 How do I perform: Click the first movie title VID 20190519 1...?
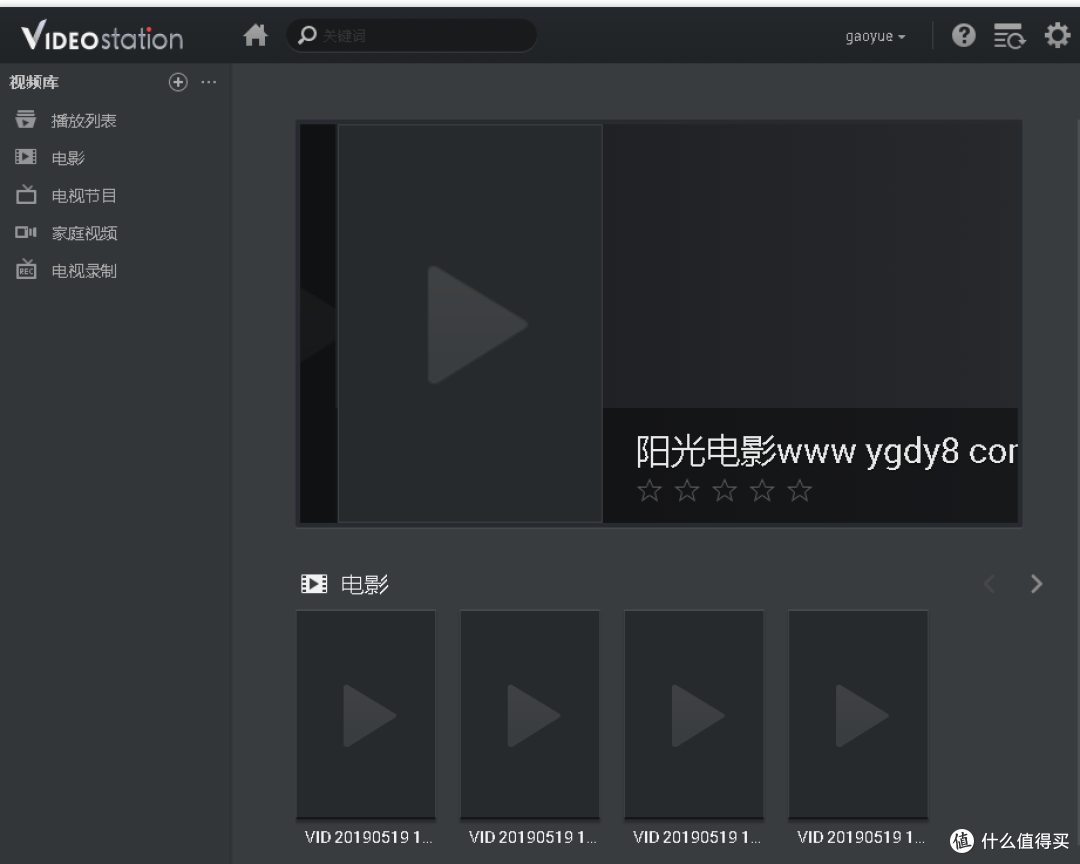point(368,837)
